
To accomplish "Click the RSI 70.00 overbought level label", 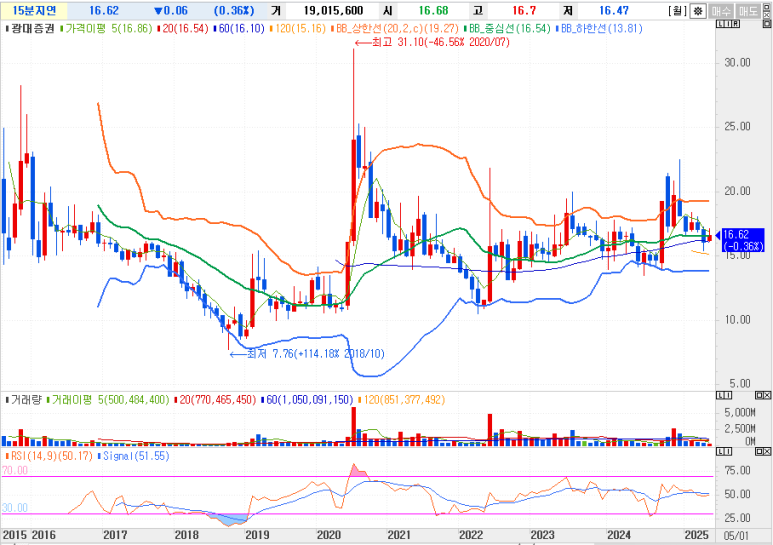I will pyautogui.click(x=15, y=471).
